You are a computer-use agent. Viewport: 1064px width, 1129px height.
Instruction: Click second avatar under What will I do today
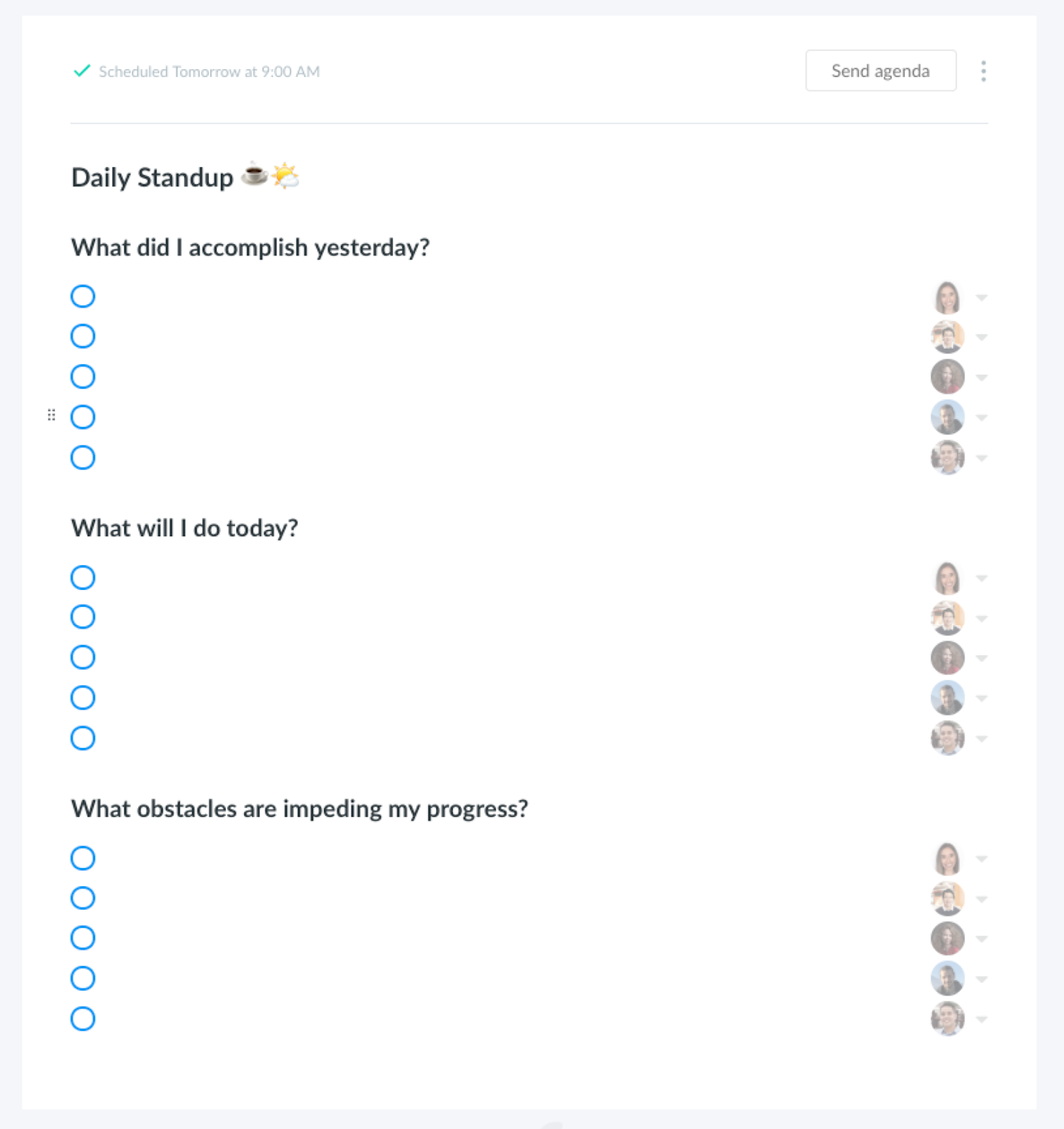[x=948, y=618]
